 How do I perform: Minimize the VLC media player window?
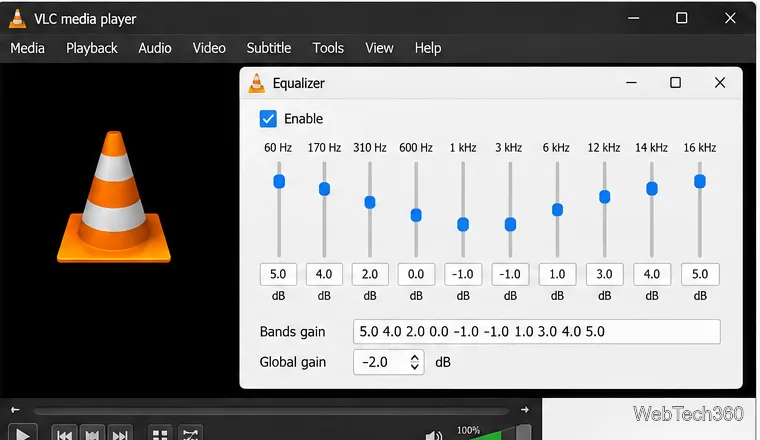tap(633, 18)
